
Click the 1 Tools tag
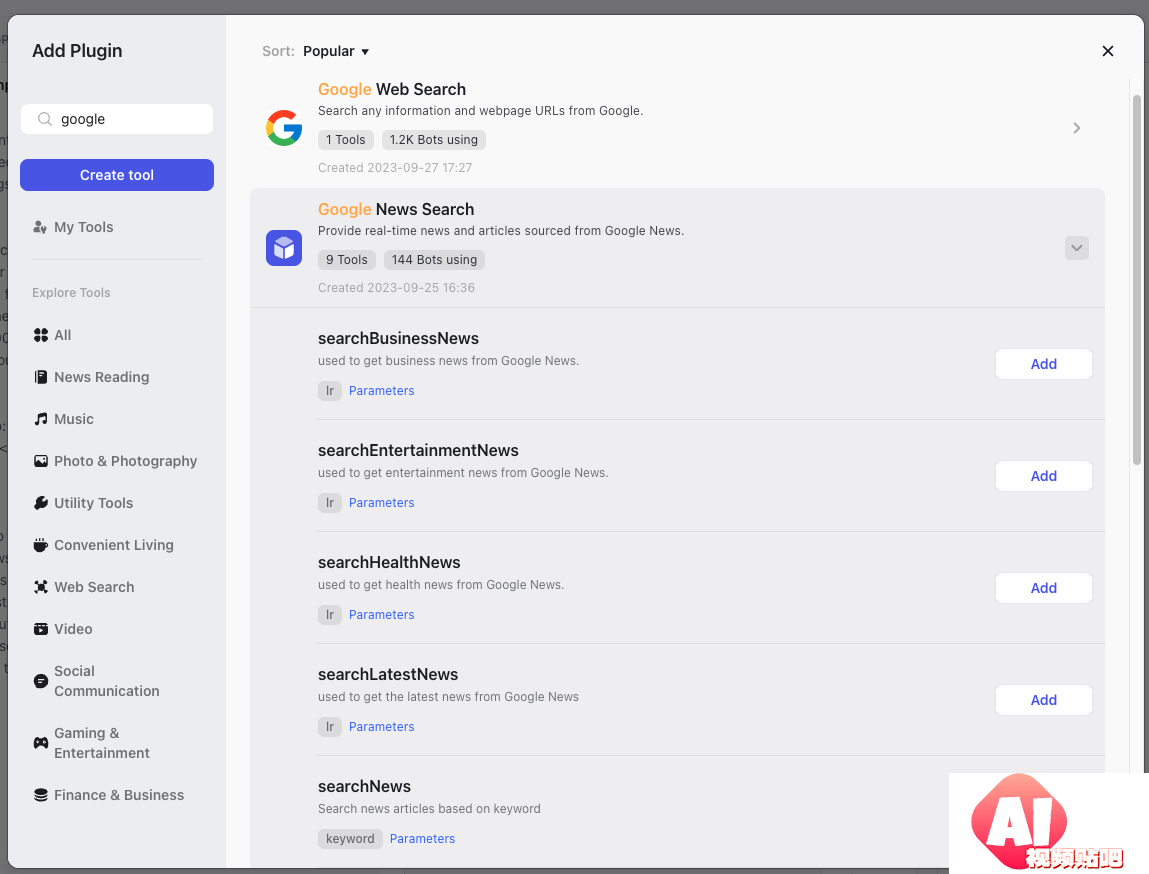(346, 140)
